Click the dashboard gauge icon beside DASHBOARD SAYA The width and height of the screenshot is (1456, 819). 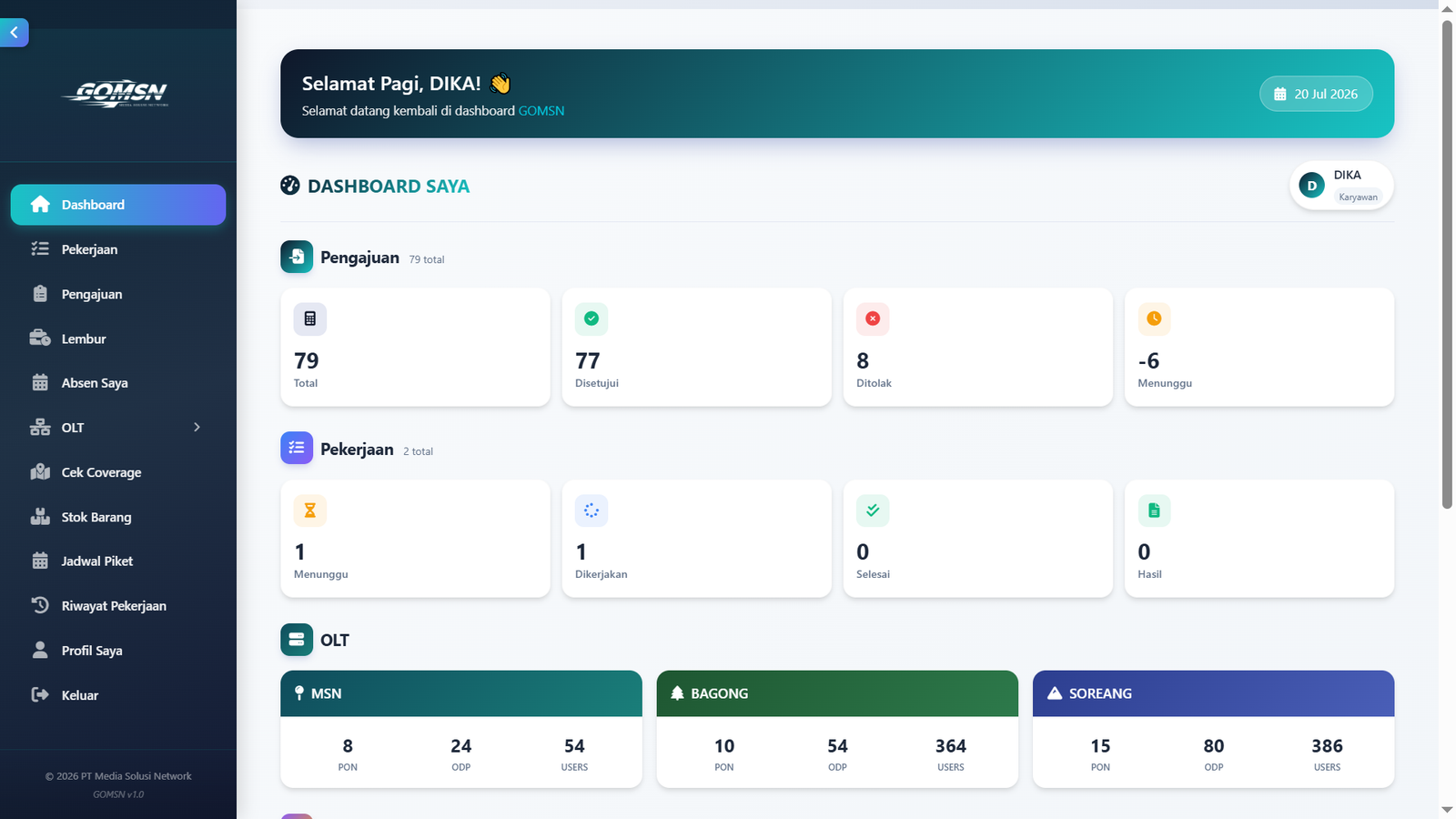tap(290, 186)
